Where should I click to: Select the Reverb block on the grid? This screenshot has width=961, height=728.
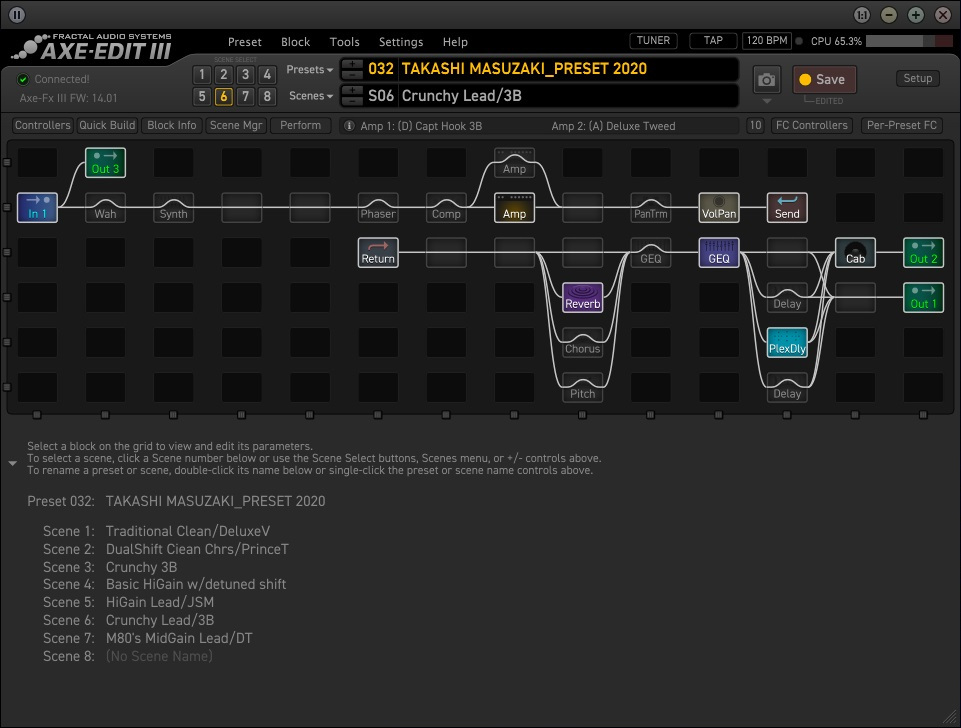coord(582,298)
